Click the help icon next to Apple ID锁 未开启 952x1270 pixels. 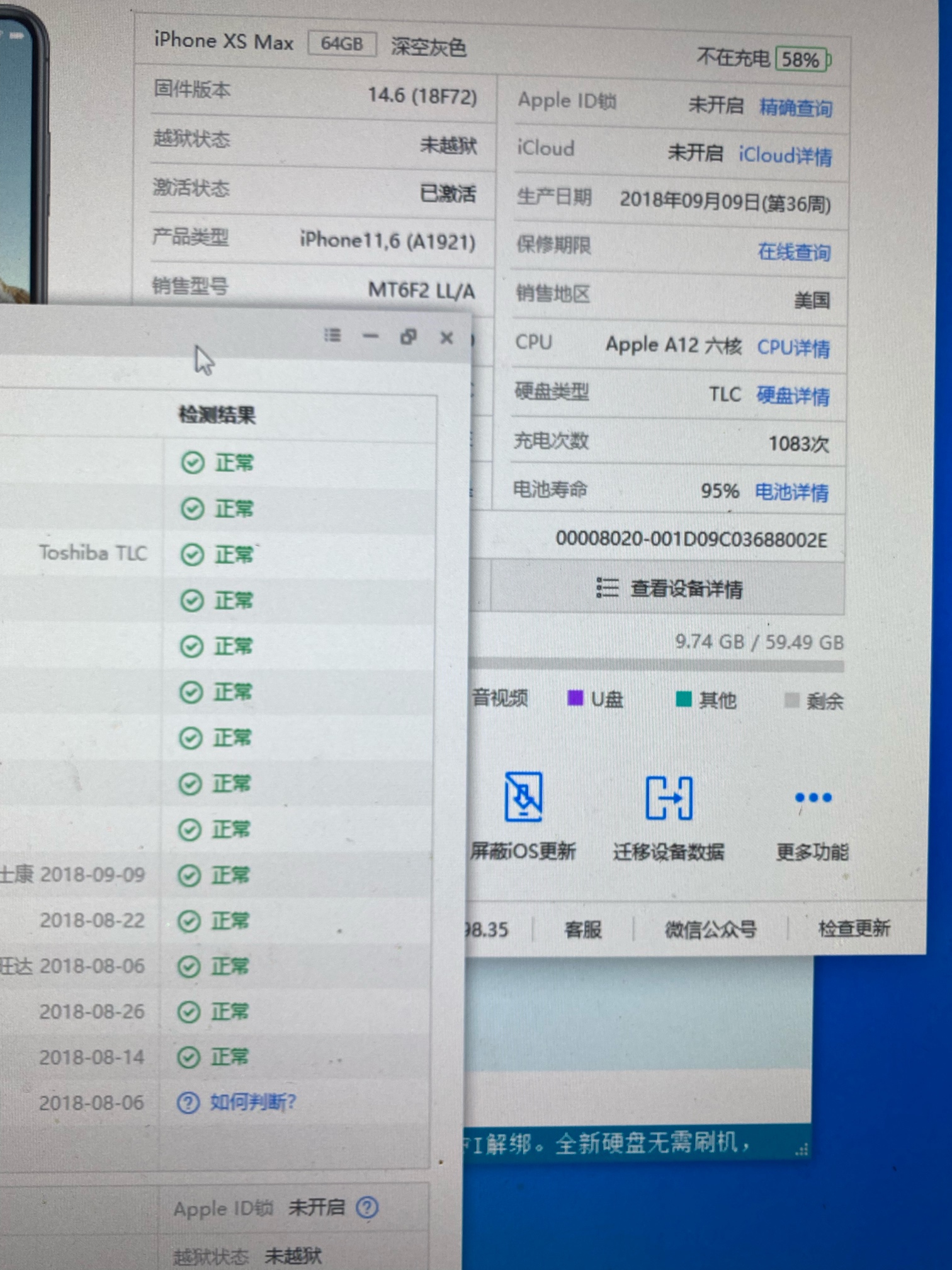pyautogui.click(x=367, y=1207)
